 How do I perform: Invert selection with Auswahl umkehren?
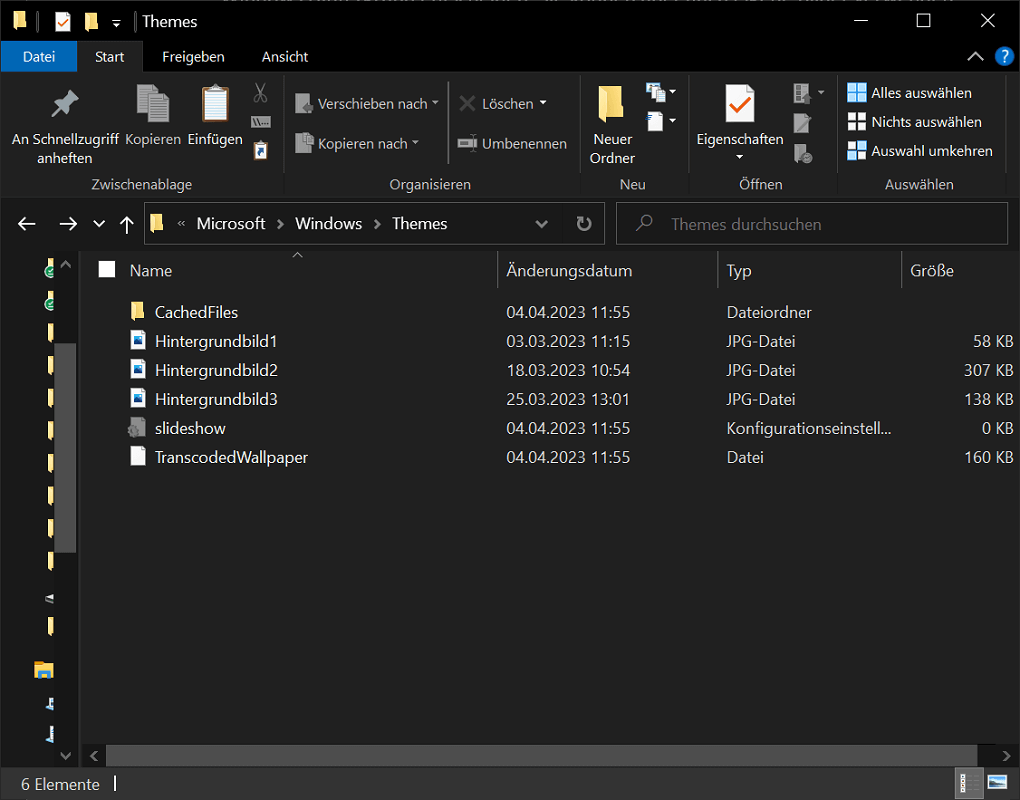(x=920, y=151)
